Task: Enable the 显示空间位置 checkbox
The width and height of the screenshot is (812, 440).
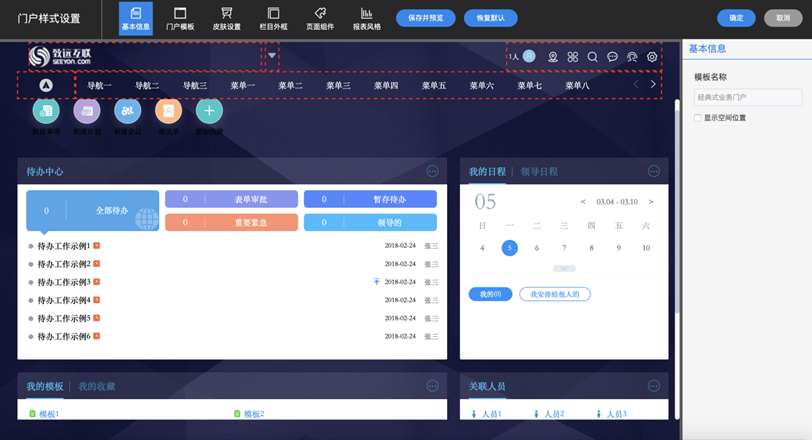Action: coord(698,118)
